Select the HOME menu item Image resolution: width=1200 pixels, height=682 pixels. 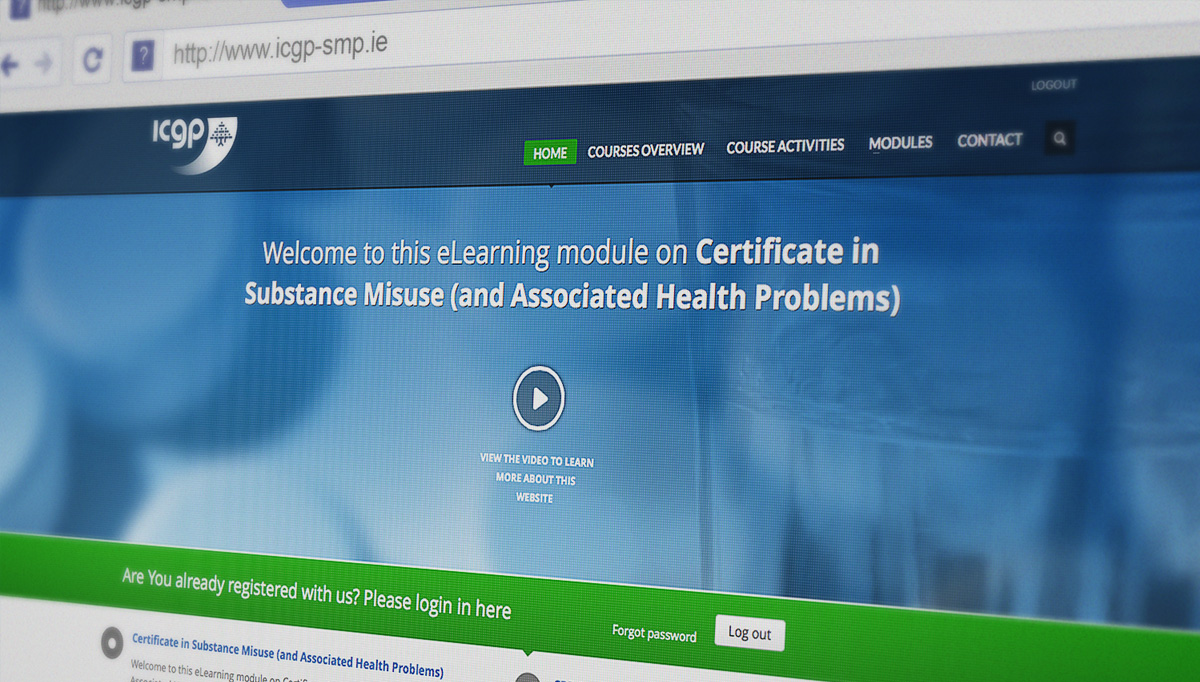tap(550, 153)
